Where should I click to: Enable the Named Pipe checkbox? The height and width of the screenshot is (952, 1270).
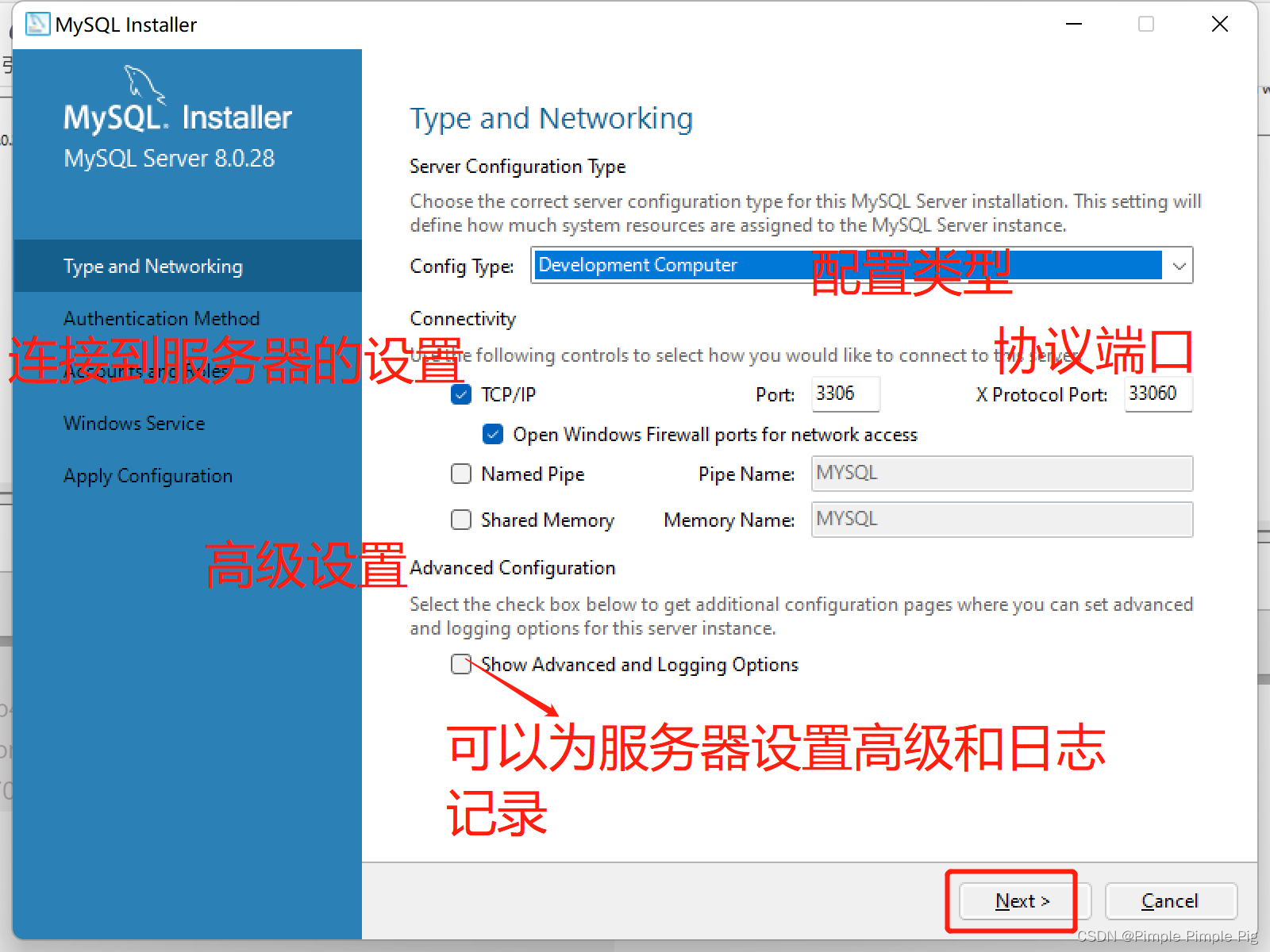(x=461, y=474)
